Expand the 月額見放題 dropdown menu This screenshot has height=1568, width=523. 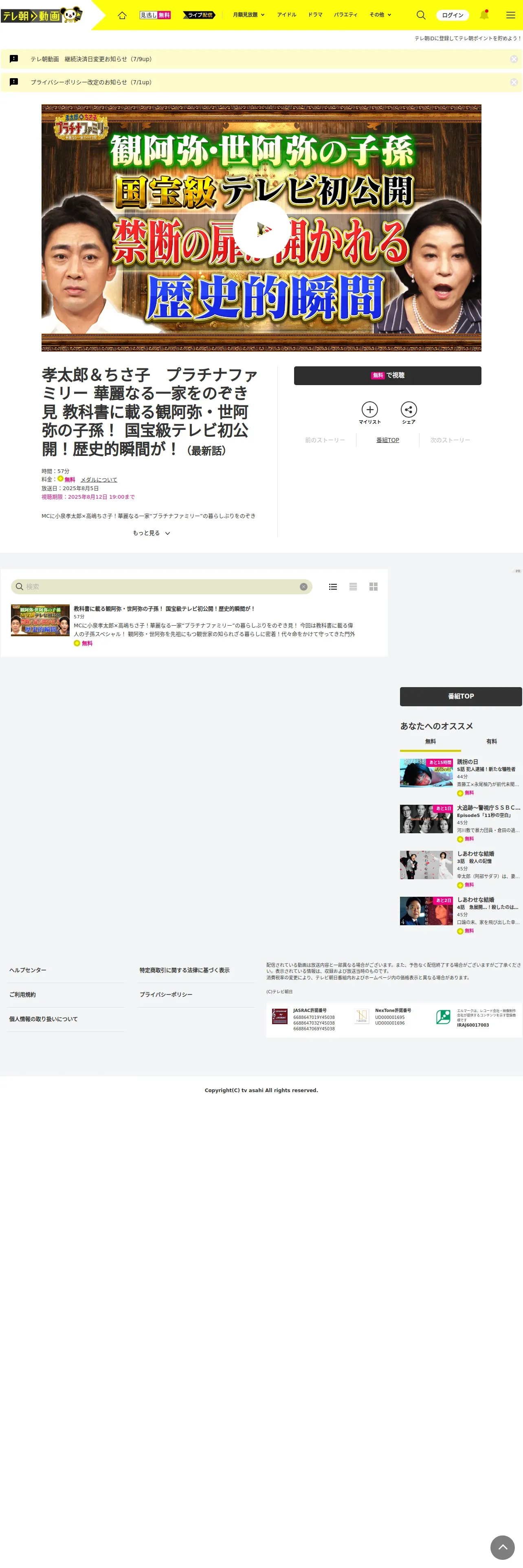tap(248, 15)
